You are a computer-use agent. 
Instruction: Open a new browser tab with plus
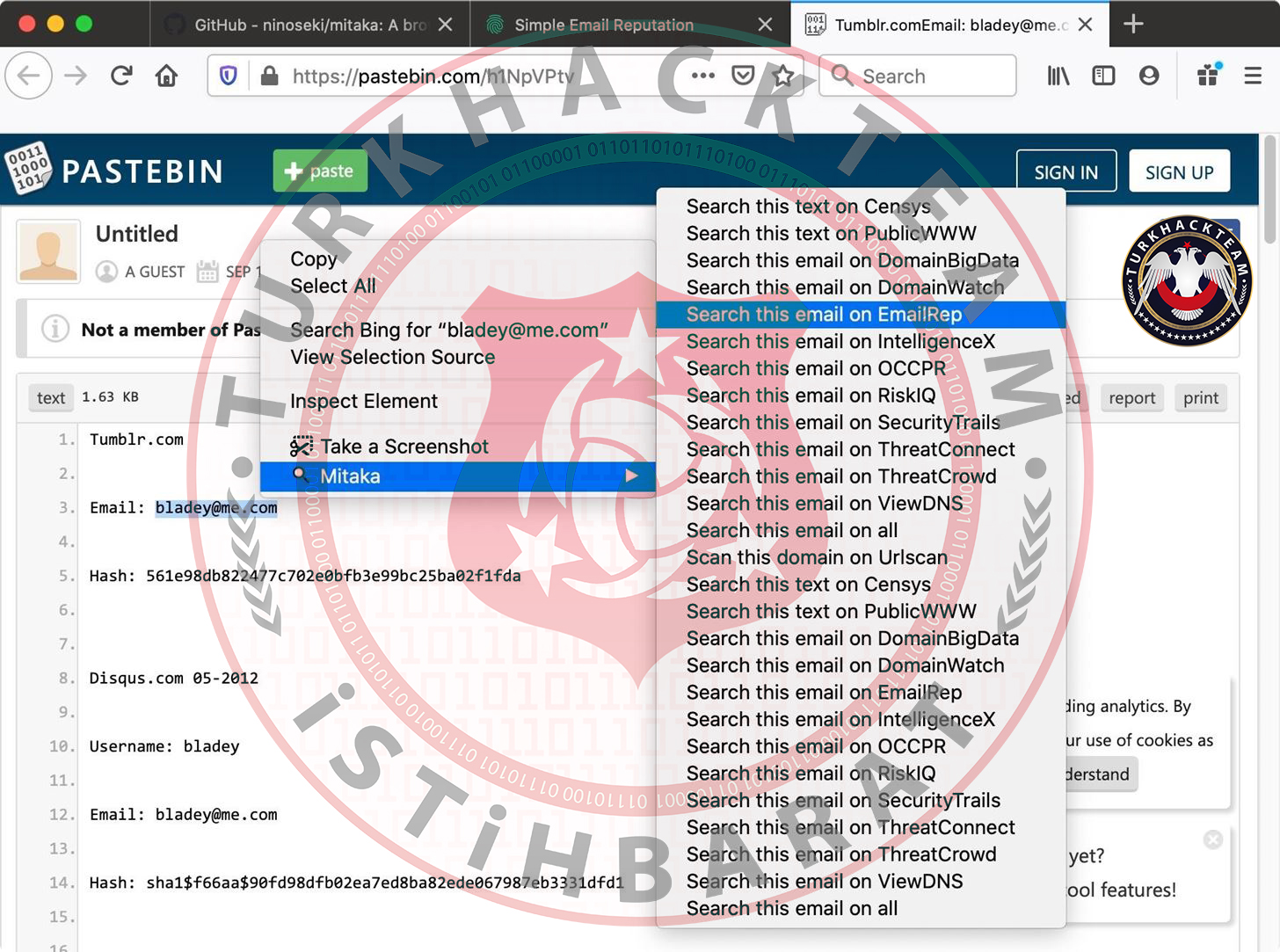(1134, 24)
